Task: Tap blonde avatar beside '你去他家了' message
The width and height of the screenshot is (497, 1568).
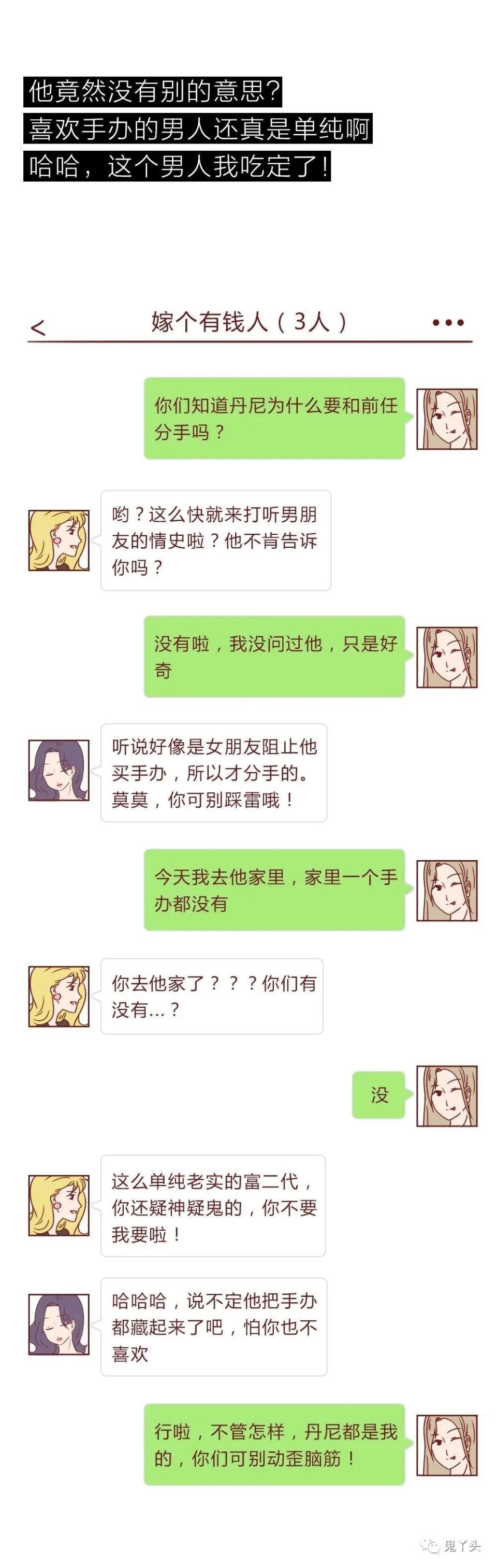Action: [59, 996]
